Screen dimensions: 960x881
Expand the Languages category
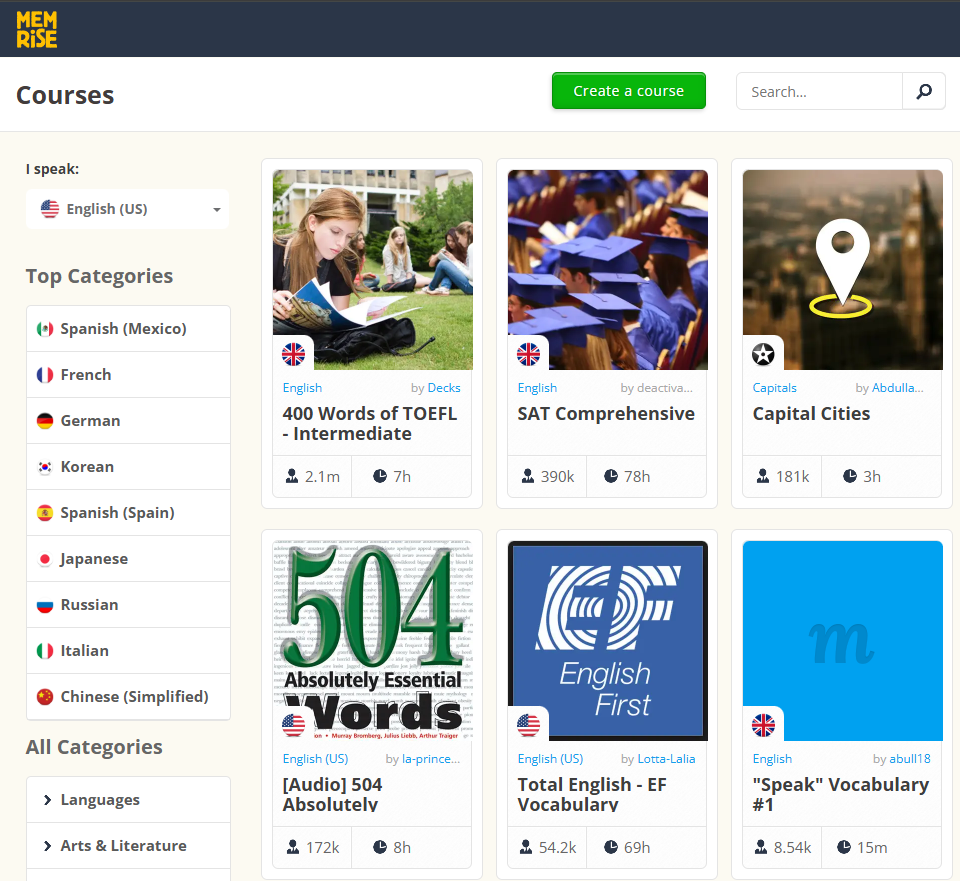click(129, 800)
